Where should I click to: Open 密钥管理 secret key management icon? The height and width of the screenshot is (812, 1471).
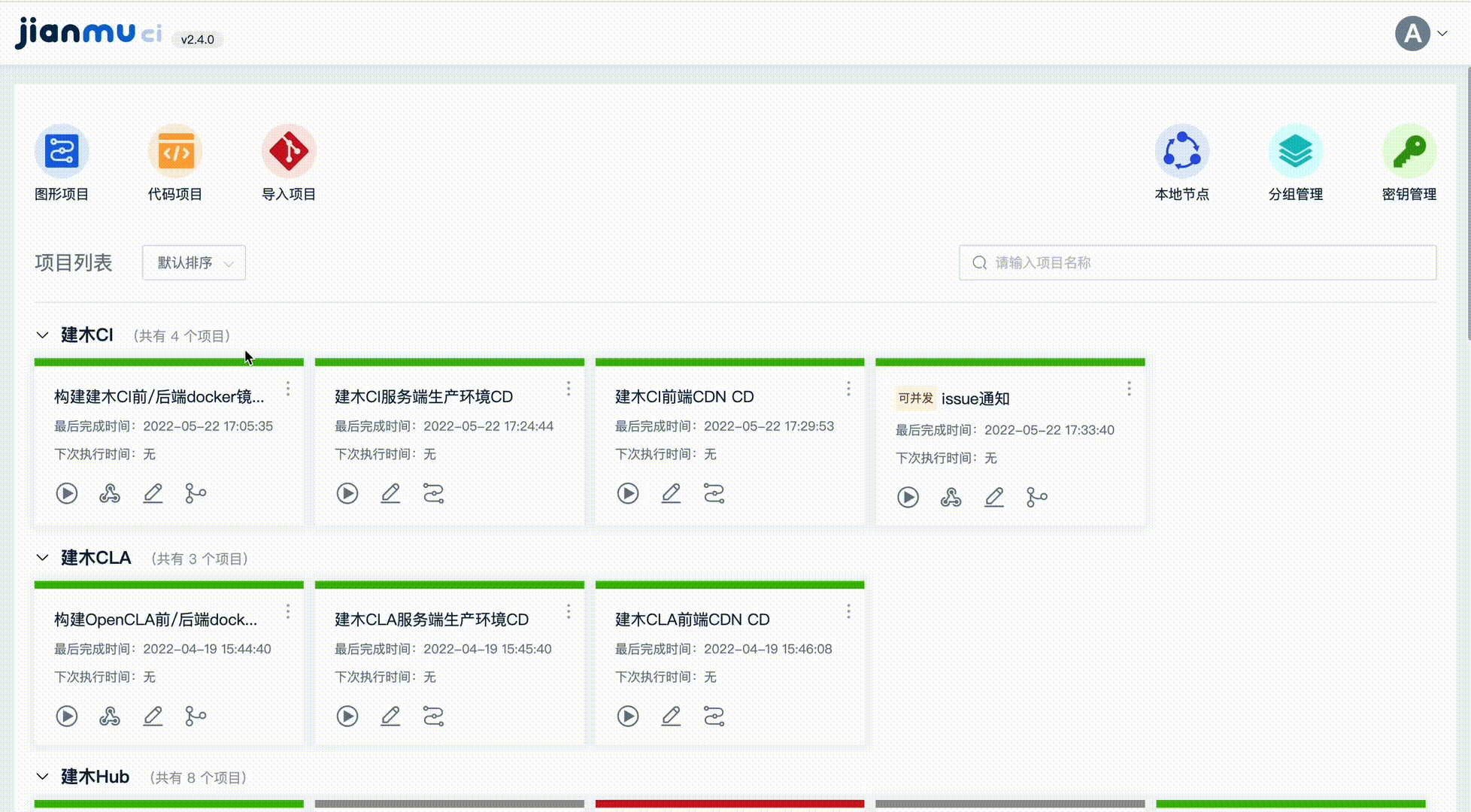click(1409, 151)
